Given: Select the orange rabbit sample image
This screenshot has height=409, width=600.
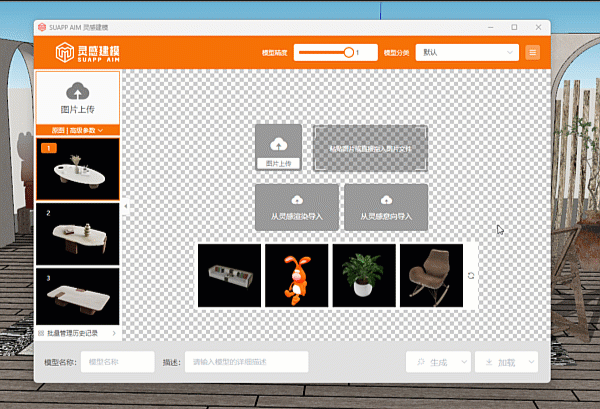Looking at the screenshot, I should click(297, 275).
